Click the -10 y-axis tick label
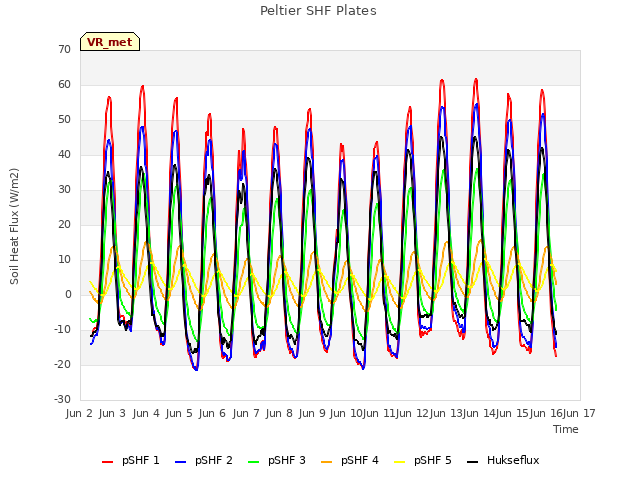This screenshot has width=640, height=480. pos(62,329)
